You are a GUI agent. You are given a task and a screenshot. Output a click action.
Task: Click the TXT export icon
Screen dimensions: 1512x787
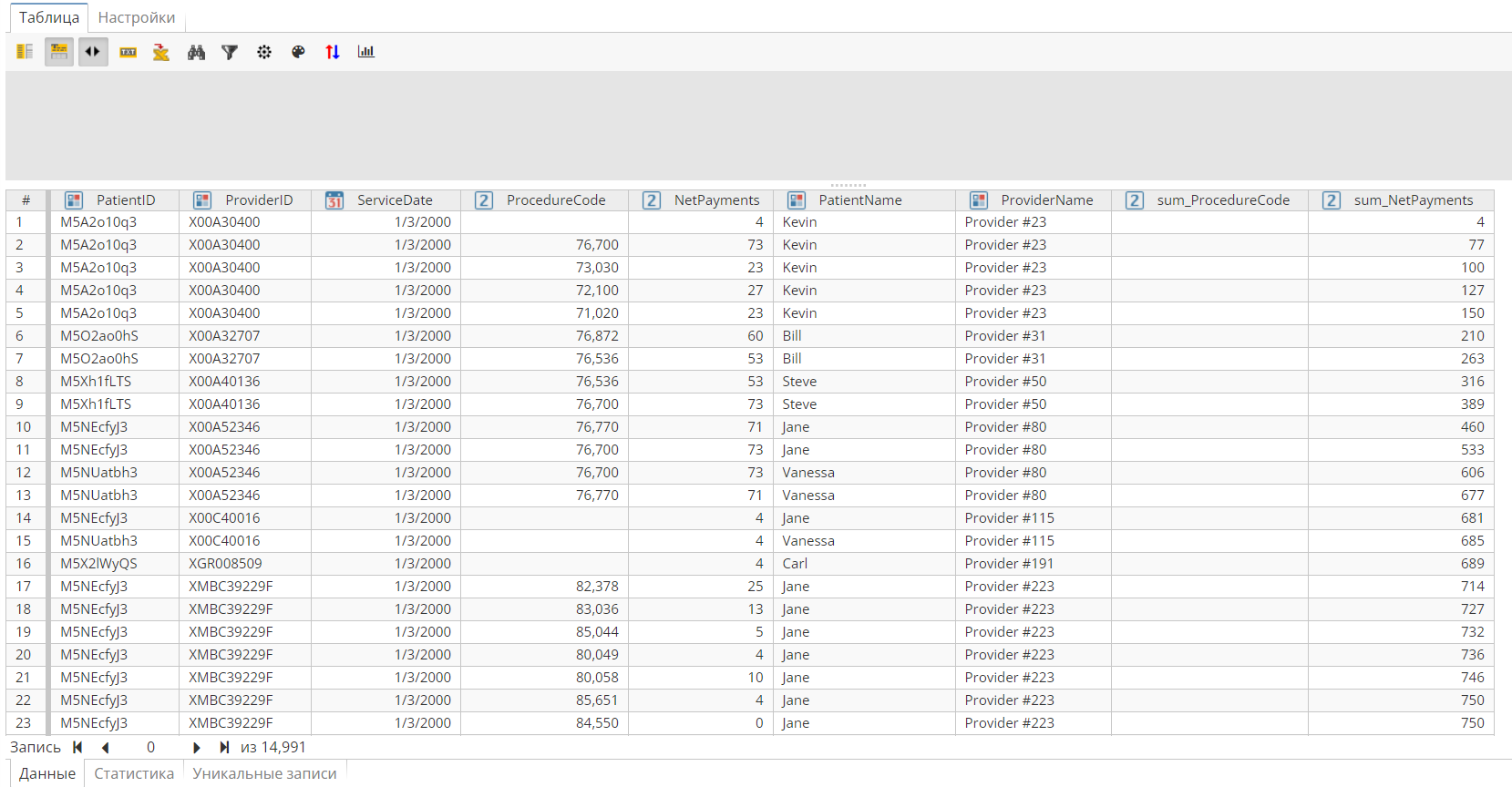point(128,52)
